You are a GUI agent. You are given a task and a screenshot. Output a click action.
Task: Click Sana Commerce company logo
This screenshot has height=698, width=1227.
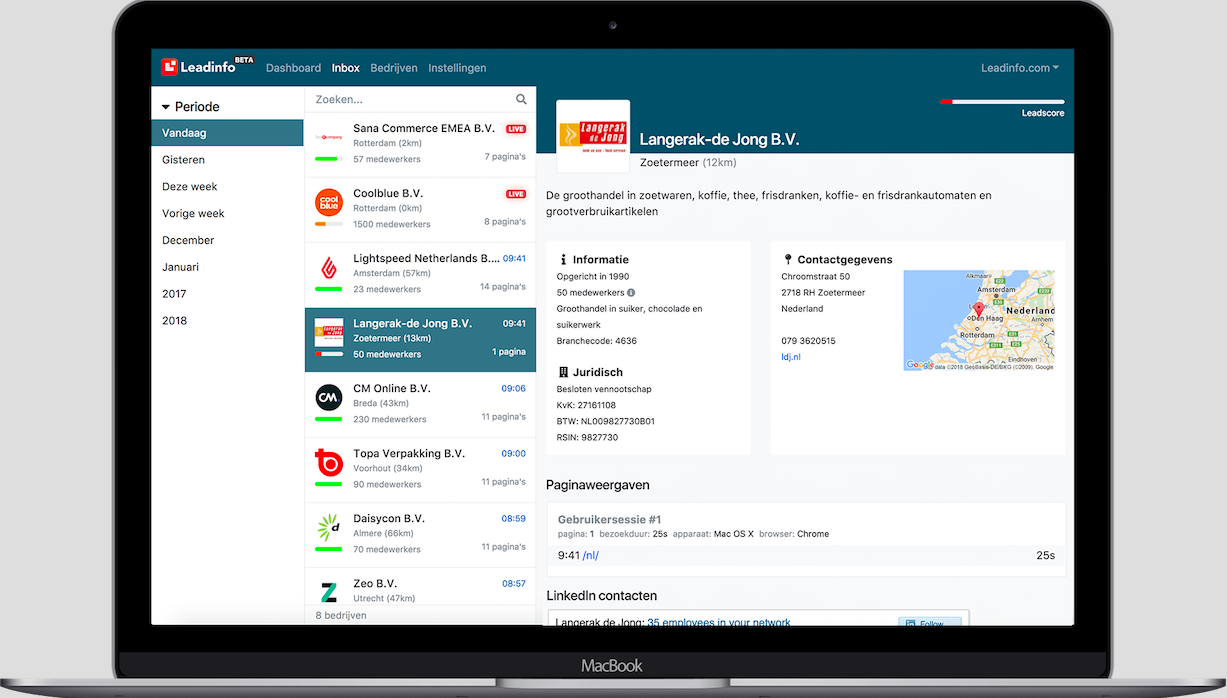tap(329, 137)
